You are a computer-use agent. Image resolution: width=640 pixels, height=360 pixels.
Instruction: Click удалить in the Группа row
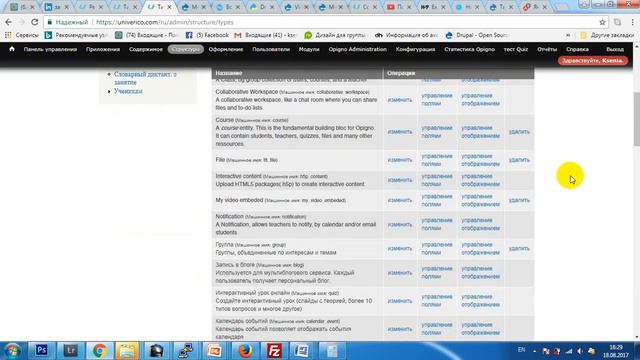(519, 249)
